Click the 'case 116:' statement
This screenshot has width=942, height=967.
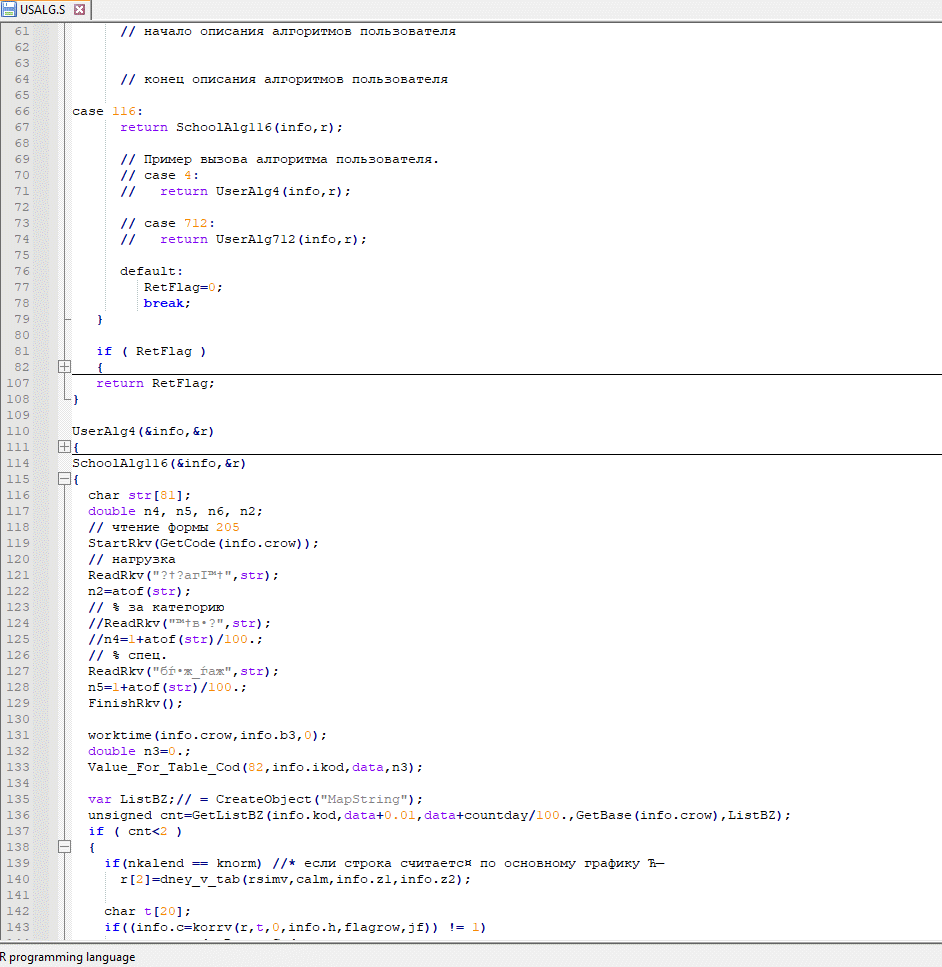[x=107, y=111]
